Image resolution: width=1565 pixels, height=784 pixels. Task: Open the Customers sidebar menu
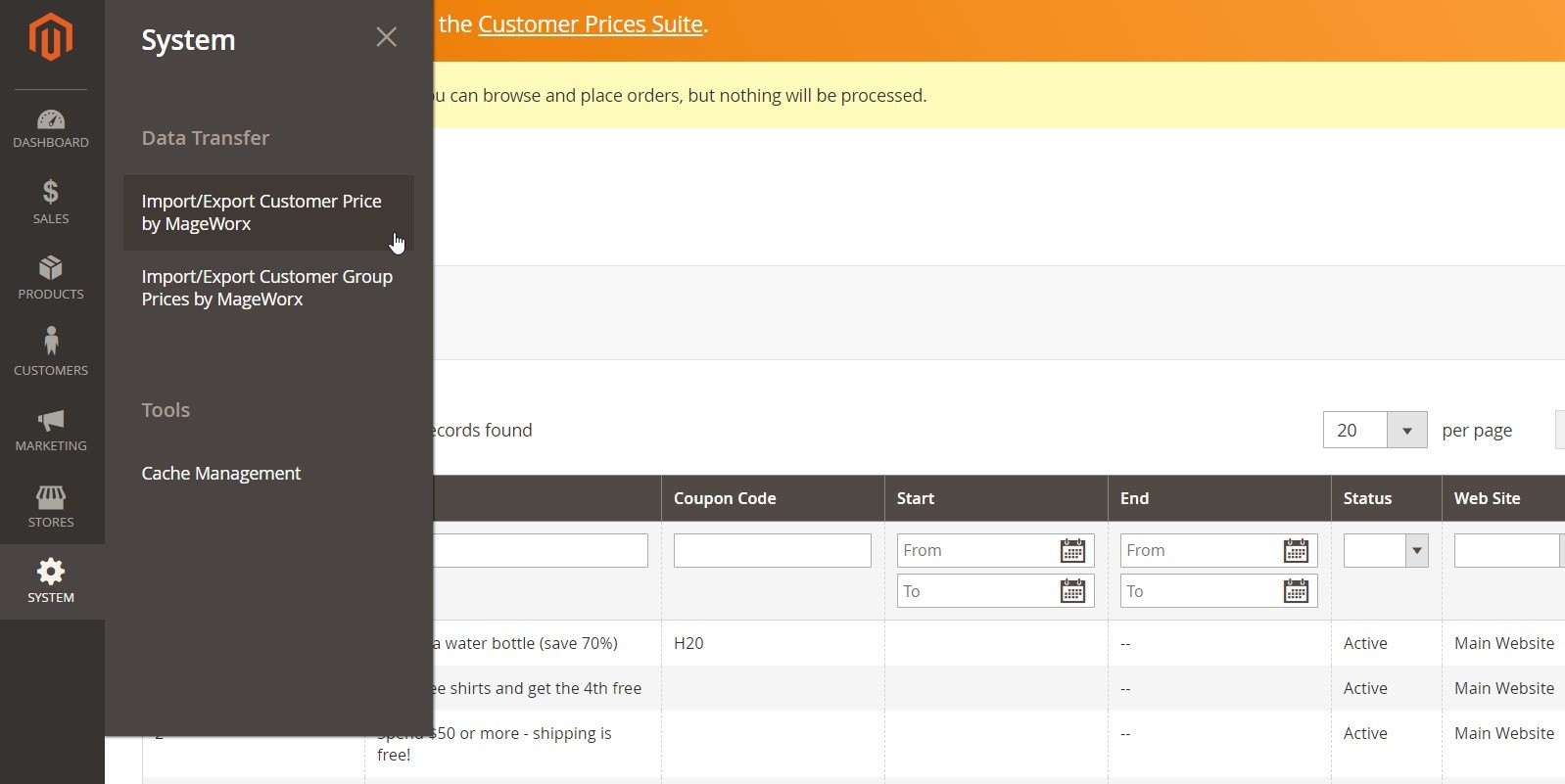[x=51, y=352]
